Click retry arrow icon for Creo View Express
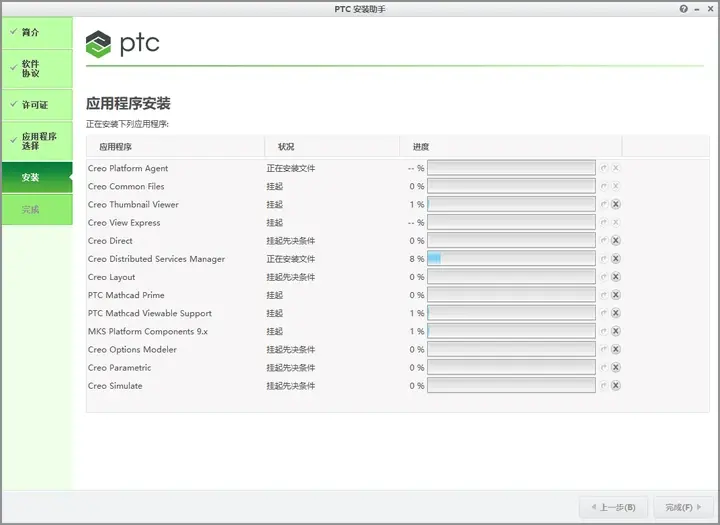 click(x=604, y=222)
